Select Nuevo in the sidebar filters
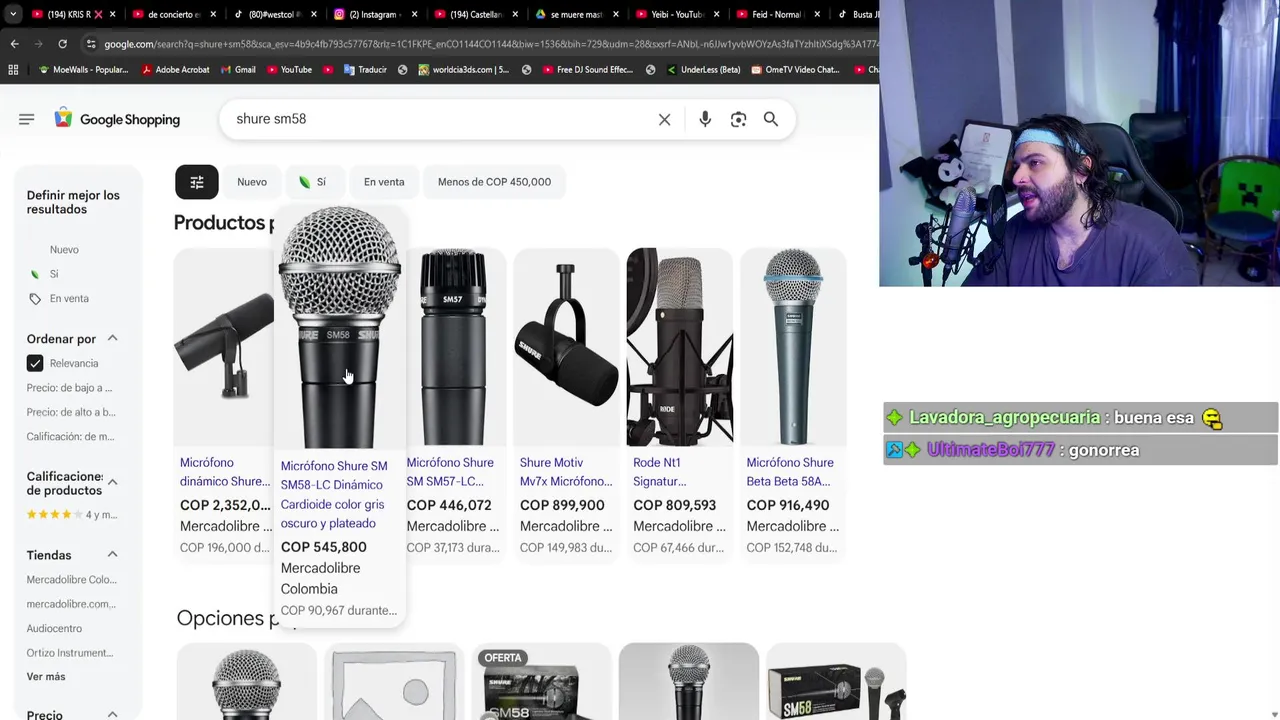The height and width of the screenshot is (720, 1280). 64,250
